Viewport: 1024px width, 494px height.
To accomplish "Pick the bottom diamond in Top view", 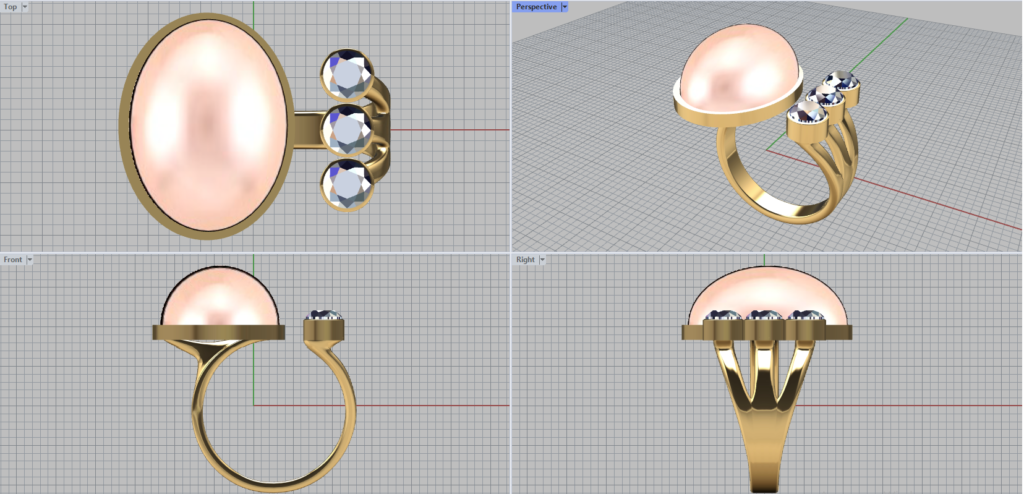I will [346, 183].
